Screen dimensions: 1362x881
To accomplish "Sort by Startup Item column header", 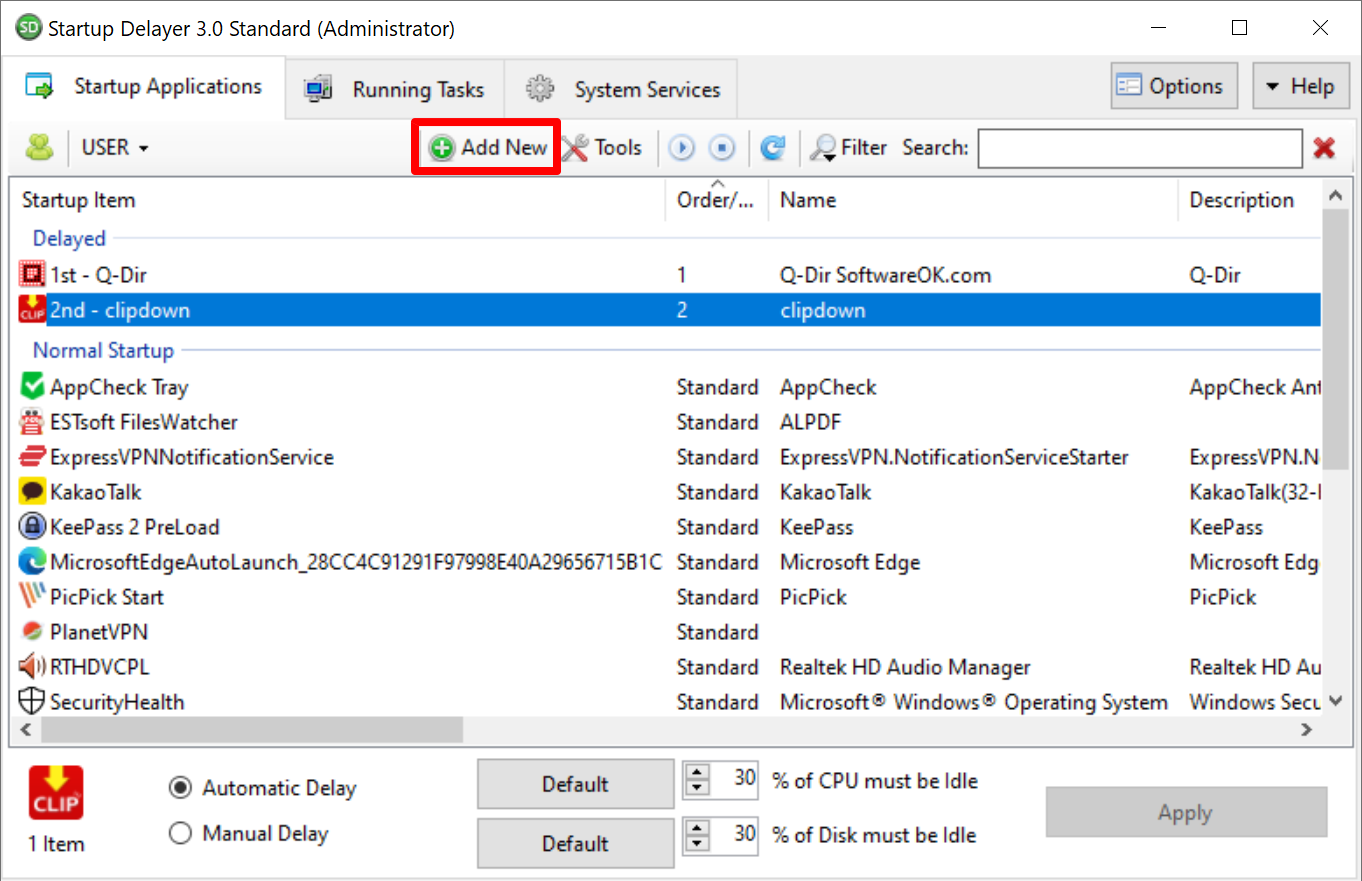I will (x=338, y=200).
